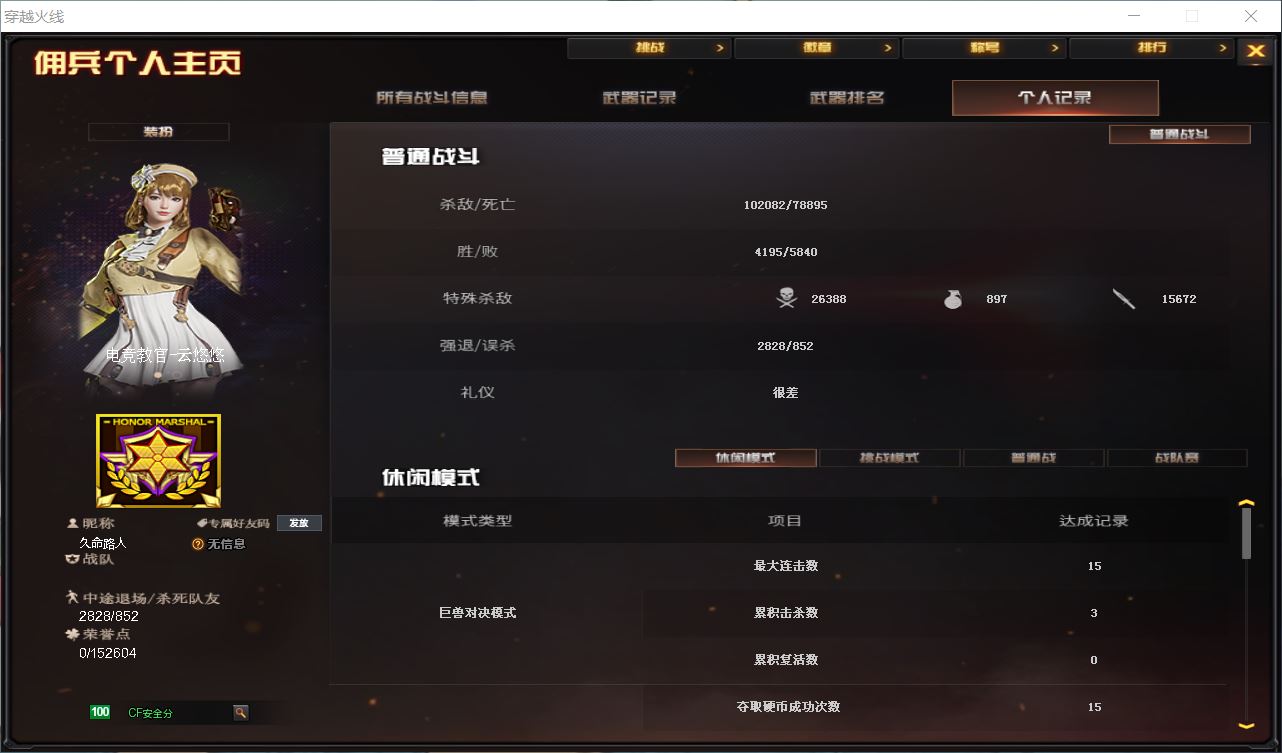Click the knife kills icon
Image resolution: width=1282 pixels, height=753 pixels.
[1124, 298]
